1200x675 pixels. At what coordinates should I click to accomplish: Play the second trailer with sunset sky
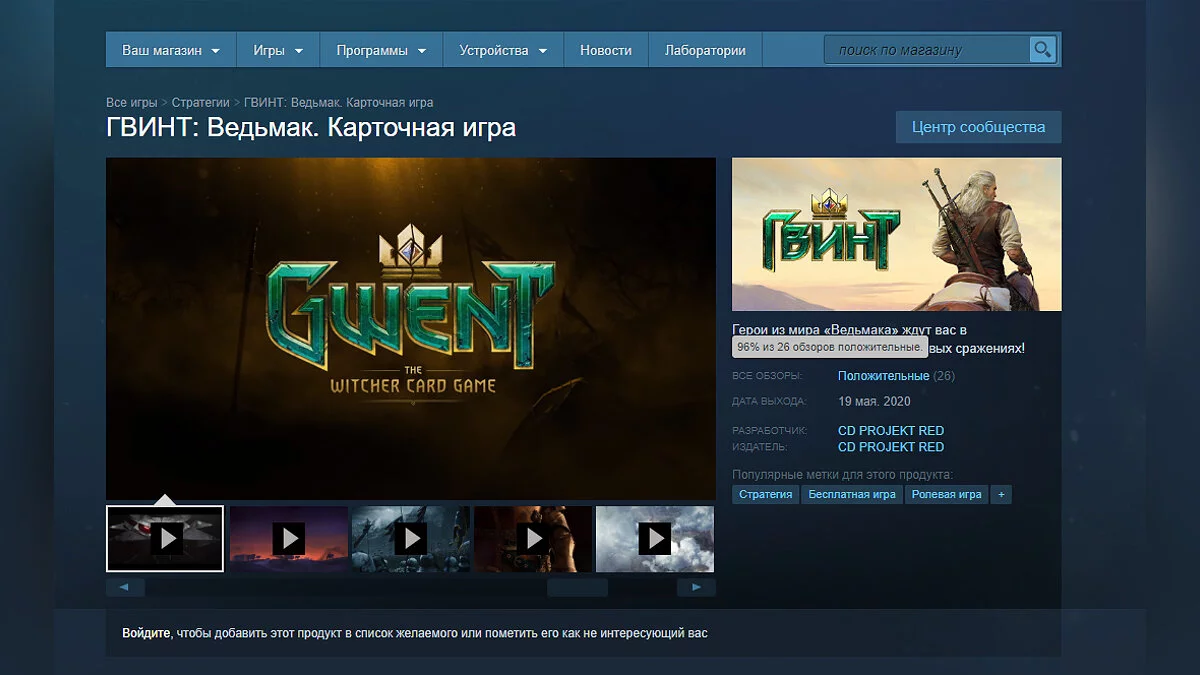[289, 539]
